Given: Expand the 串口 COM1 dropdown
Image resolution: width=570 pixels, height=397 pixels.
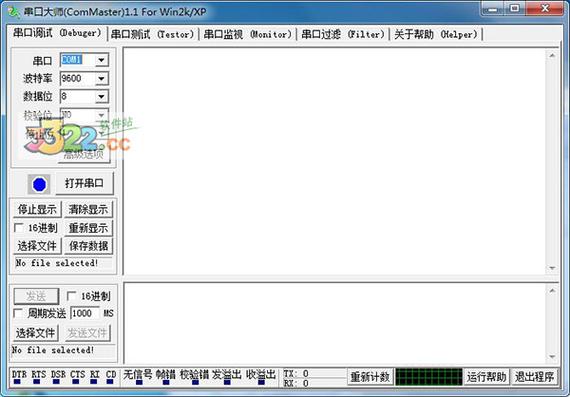Looking at the screenshot, I should (x=102, y=60).
